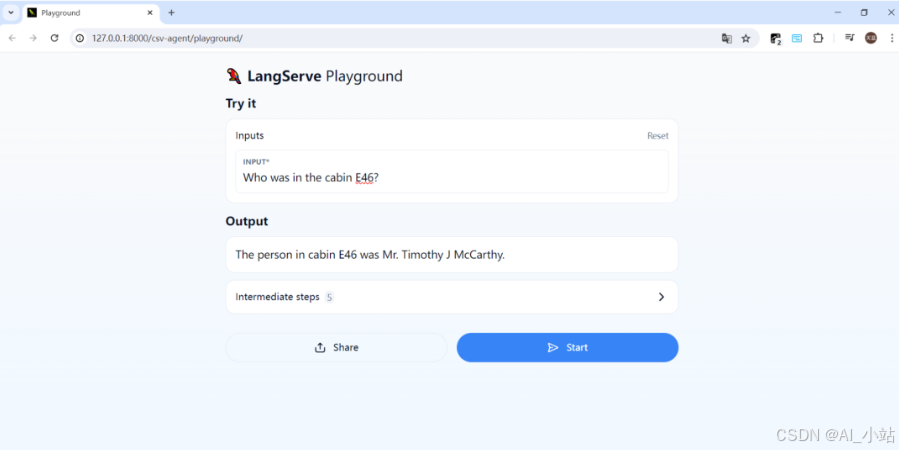Click the LangServe parrot logo

pyautogui.click(x=233, y=76)
